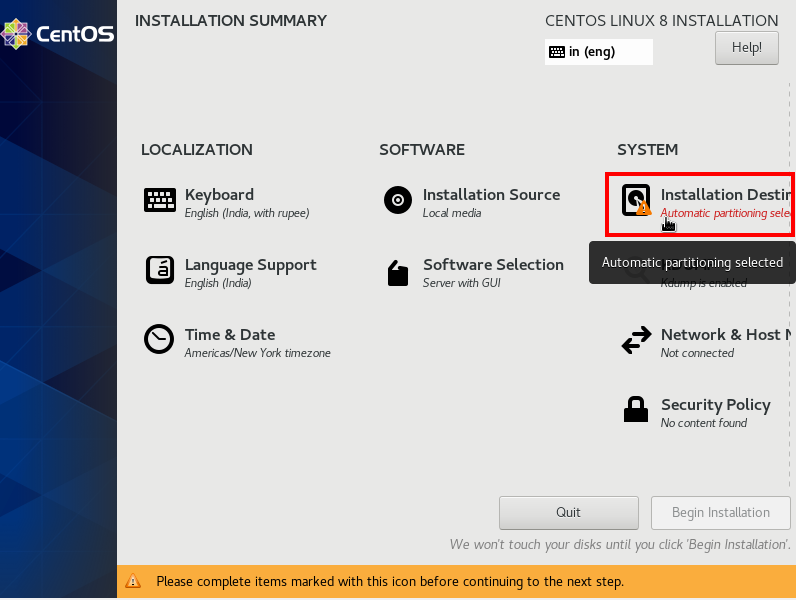Click the SOFTWARE section heading
796x600 pixels.
click(x=422, y=150)
